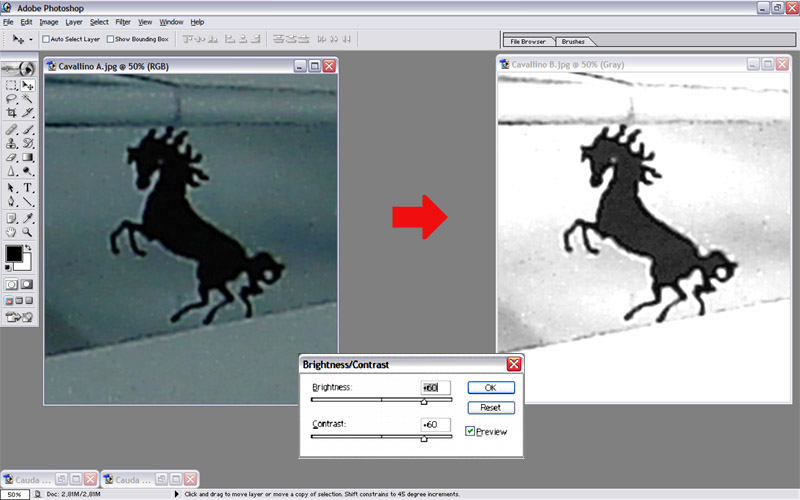Select the Healing Brush tool
The image size is (800, 500).
point(11,130)
